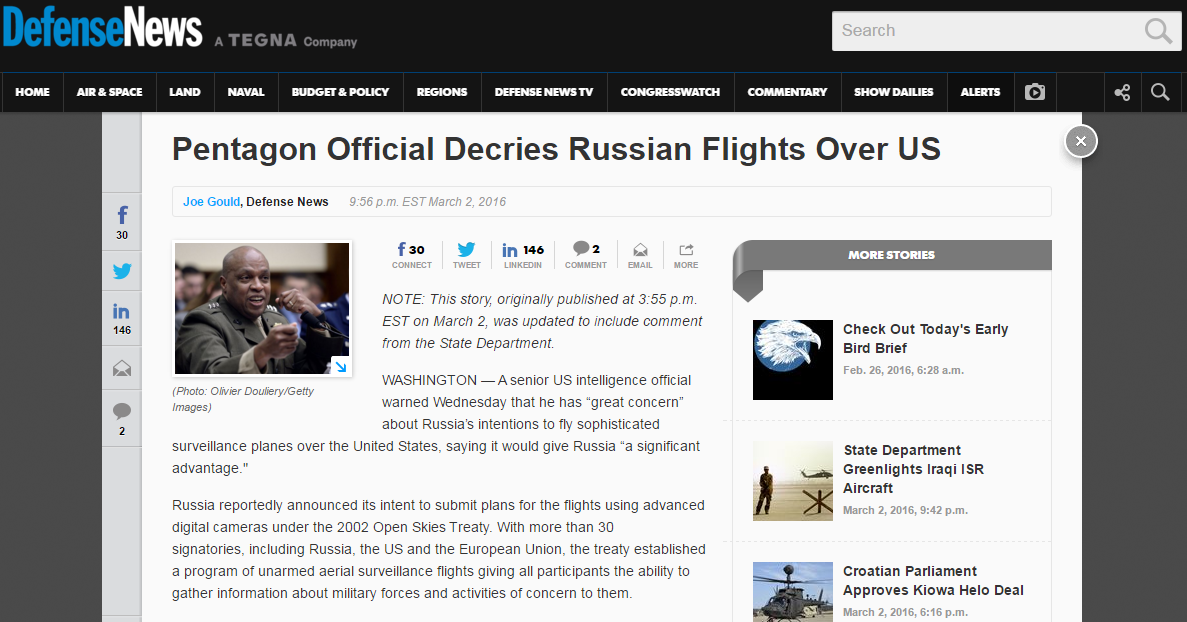Click the date 'March 2, 2016, 9:42 p.m.'
This screenshot has width=1187, height=622.
905,510
